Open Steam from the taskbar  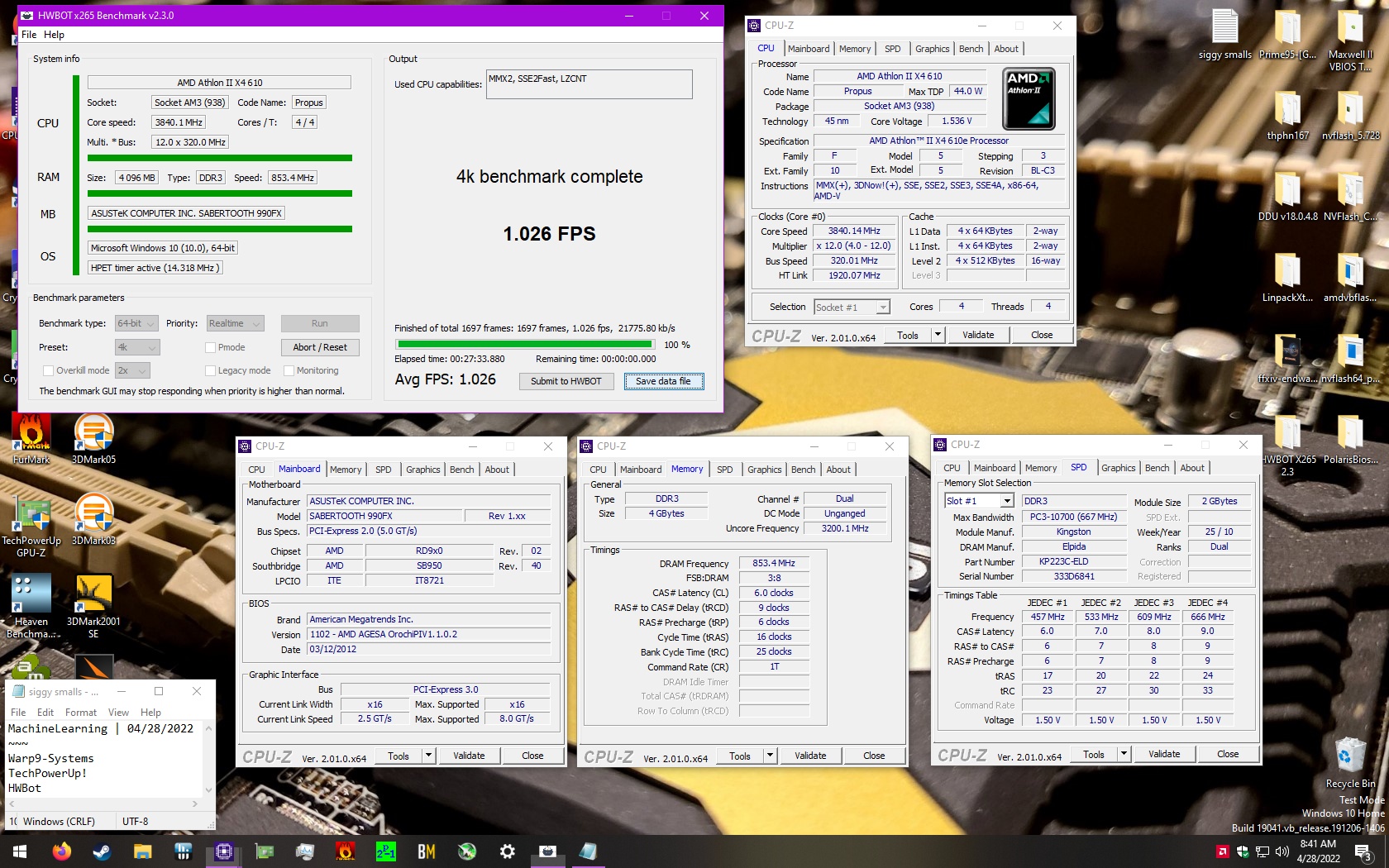pyautogui.click(x=102, y=851)
